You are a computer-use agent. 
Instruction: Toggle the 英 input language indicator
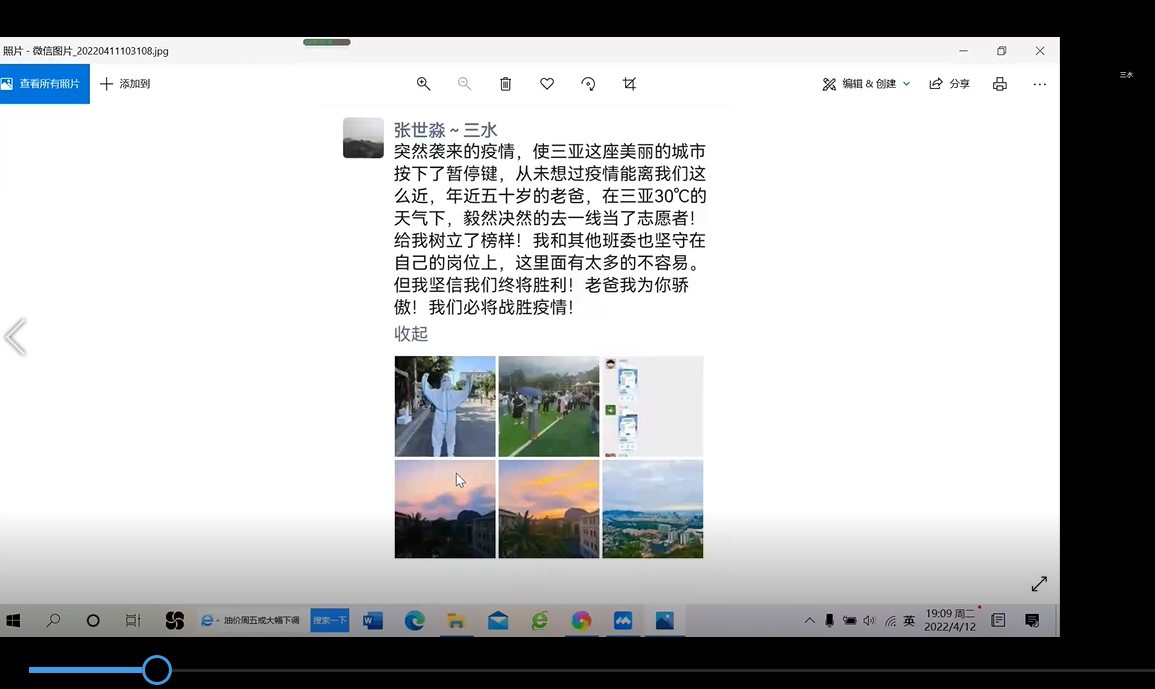909,621
